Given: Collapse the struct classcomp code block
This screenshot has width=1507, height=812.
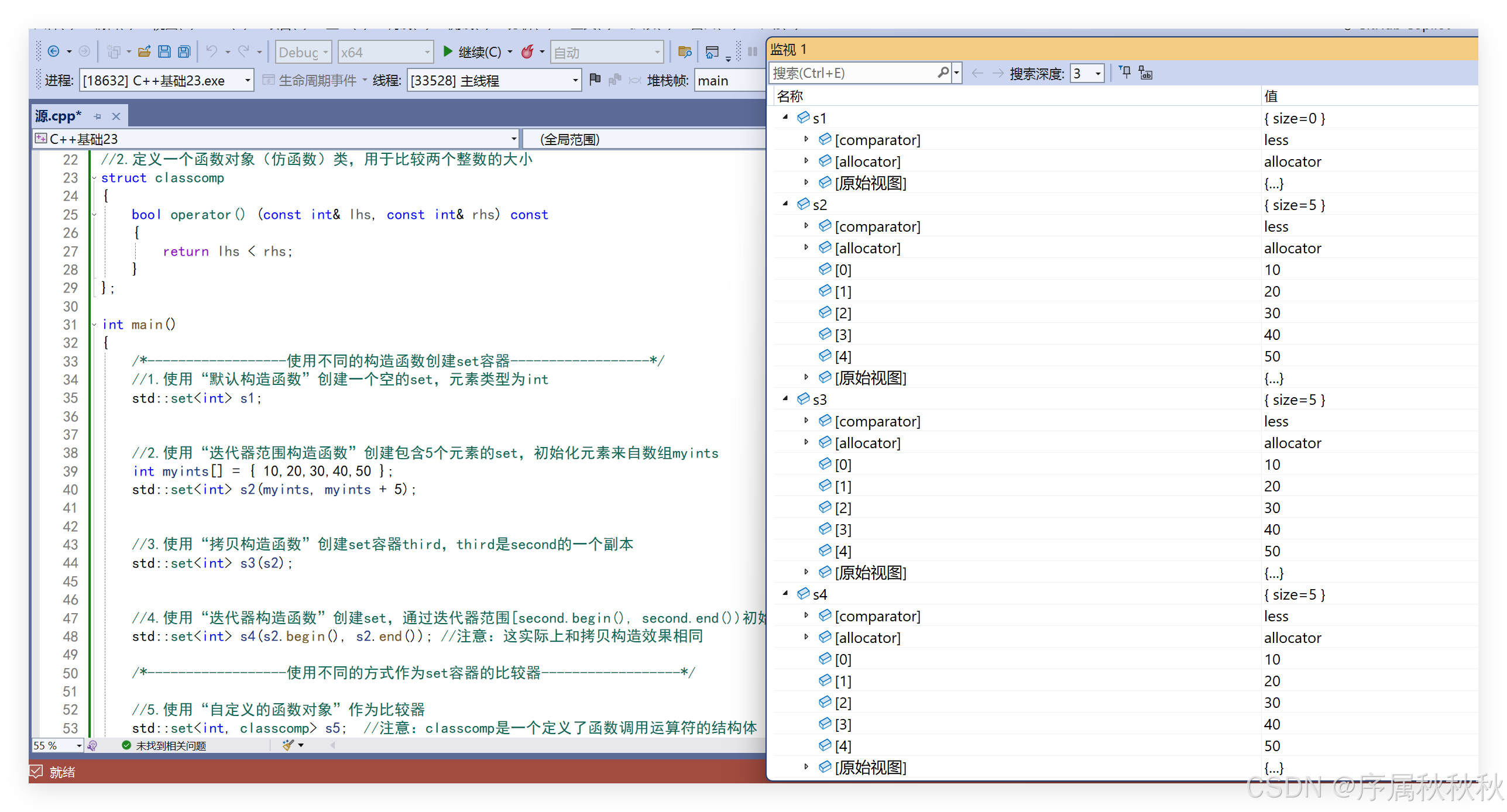Looking at the screenshot, I should [x=94, y=178].
